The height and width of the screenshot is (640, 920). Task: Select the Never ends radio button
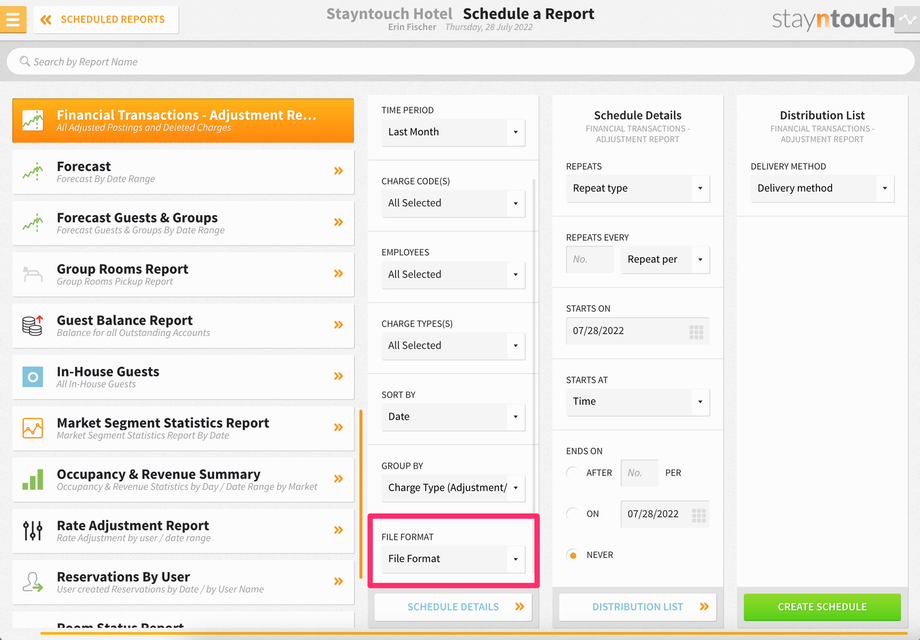point(573,555)
